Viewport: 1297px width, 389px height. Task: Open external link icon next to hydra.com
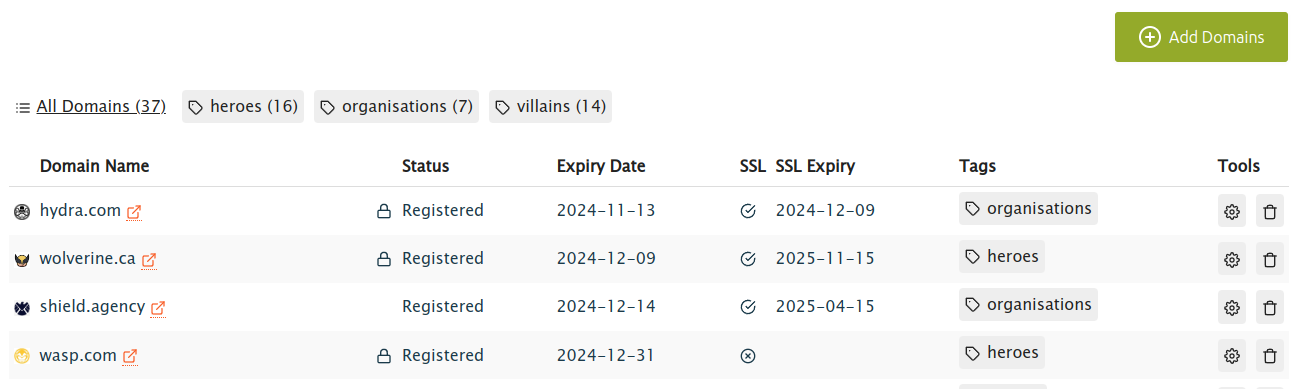pyautogui.click(x=134, y=212)
